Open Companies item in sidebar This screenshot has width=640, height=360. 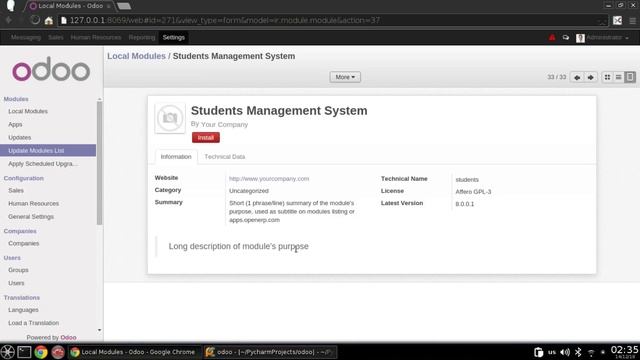pos(24,243)
